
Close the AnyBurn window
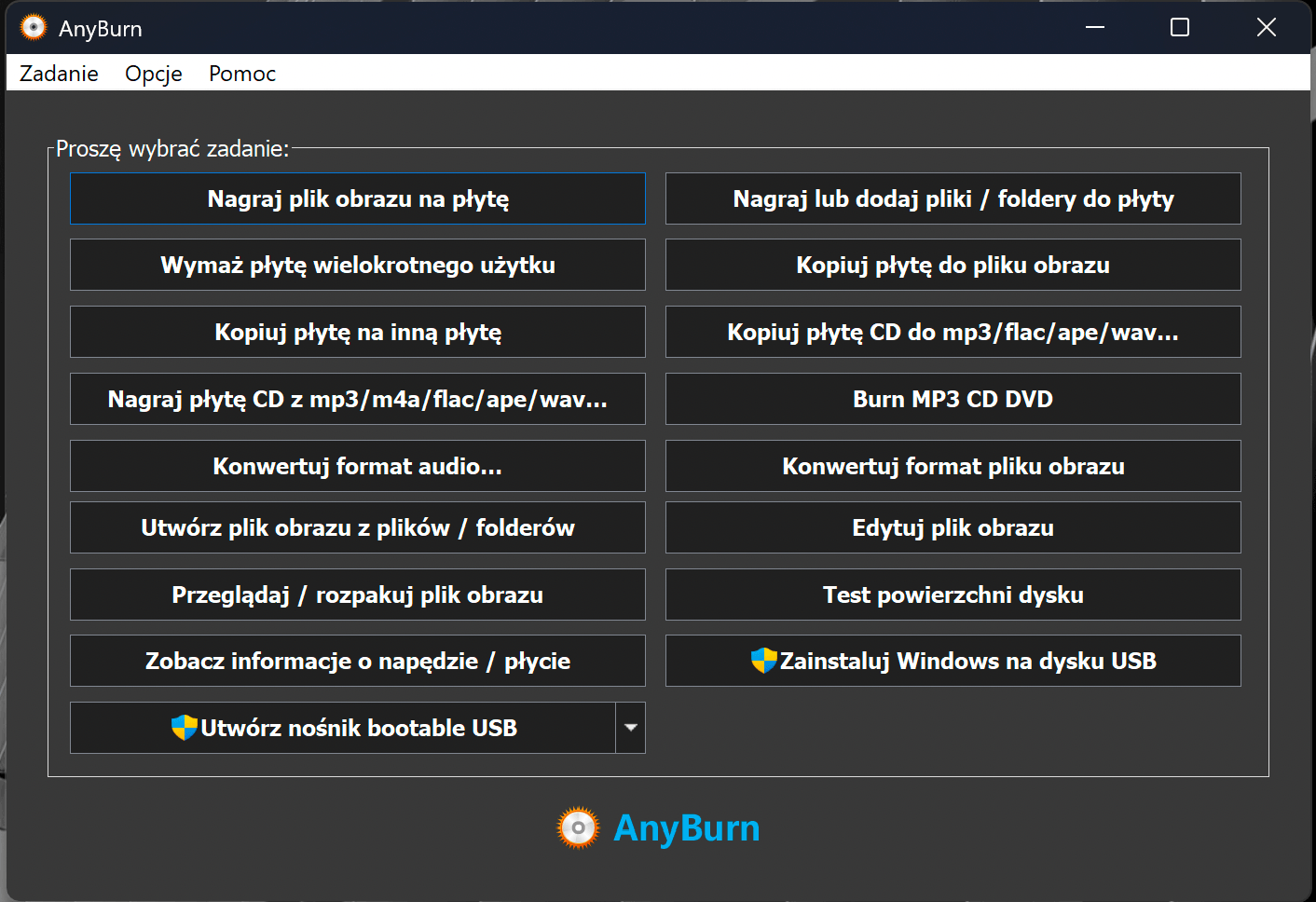click(x=1266, y=28)
